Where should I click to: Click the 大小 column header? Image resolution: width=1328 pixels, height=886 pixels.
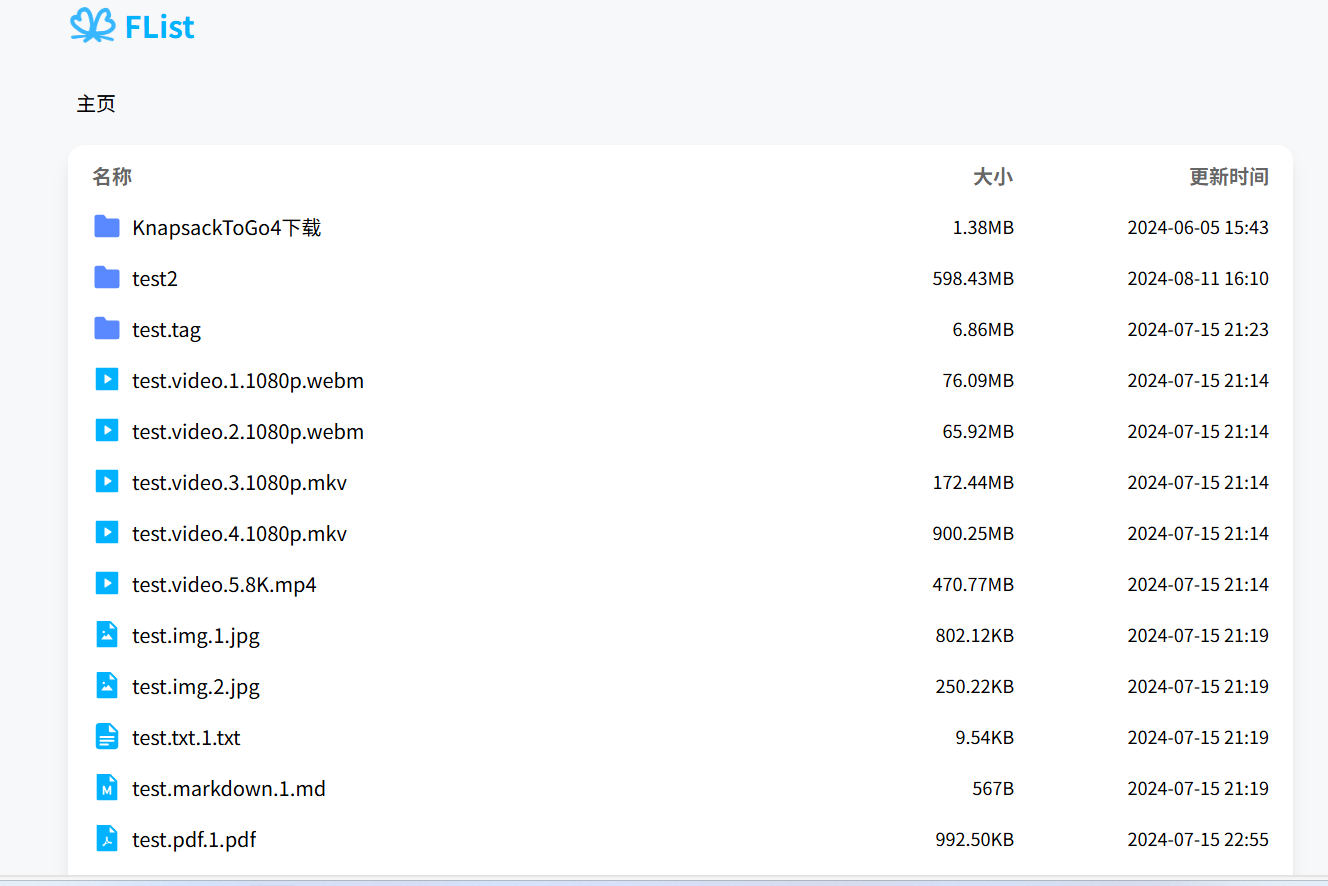993,177
